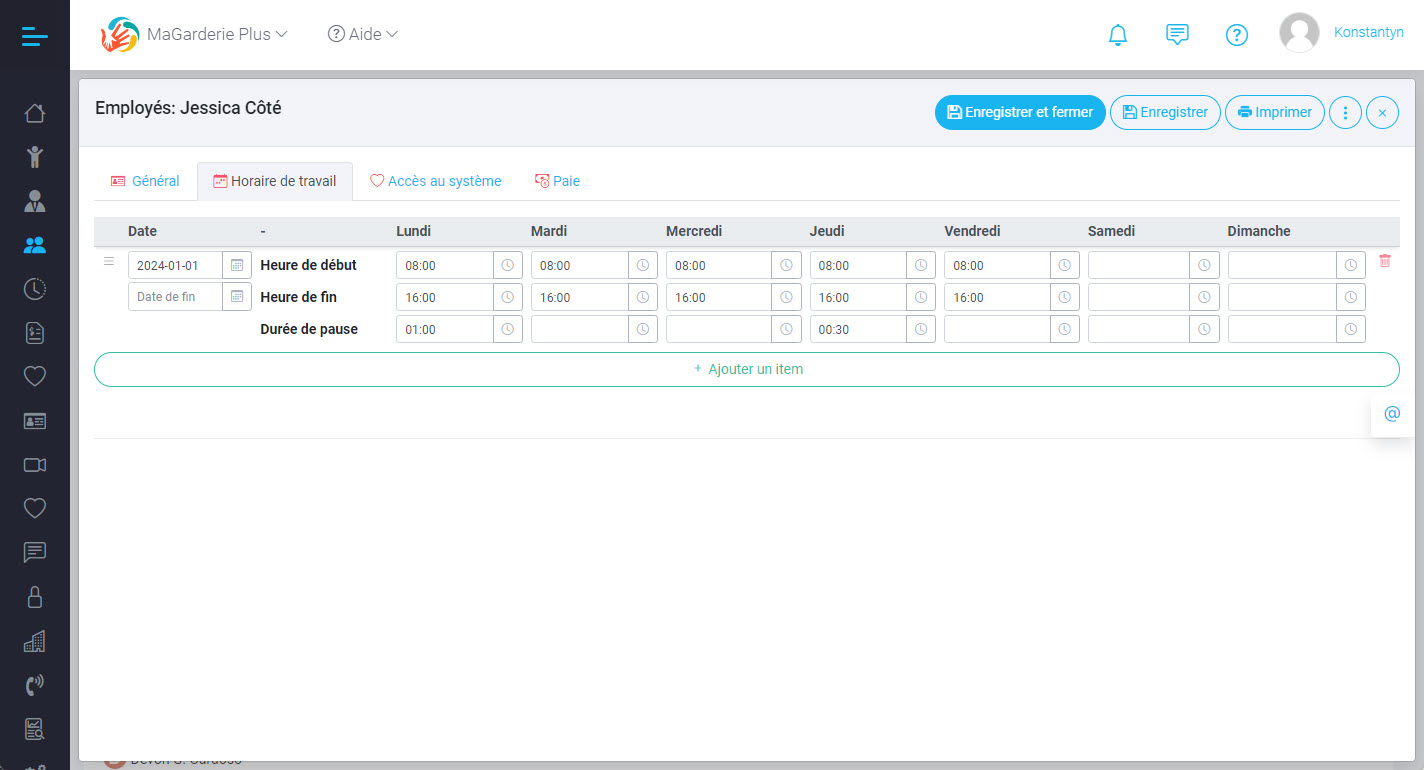This screenshot has width=1424, height=770.
Task: Click the phone icon in the sidebar
Action: click(x=34, y=684)
